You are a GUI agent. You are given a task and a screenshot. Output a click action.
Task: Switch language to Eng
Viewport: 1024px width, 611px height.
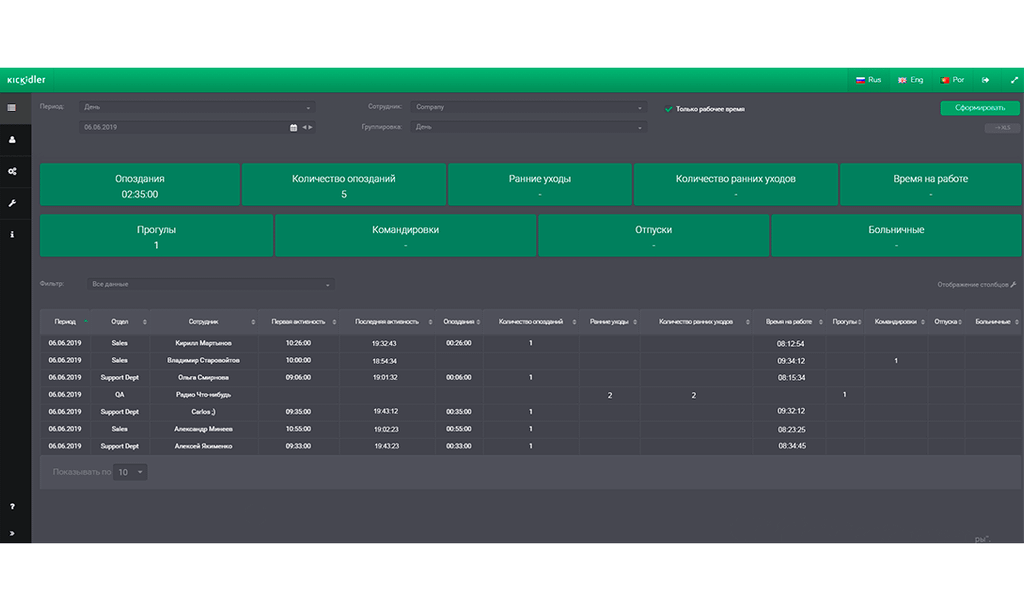(x=910, y=80)
